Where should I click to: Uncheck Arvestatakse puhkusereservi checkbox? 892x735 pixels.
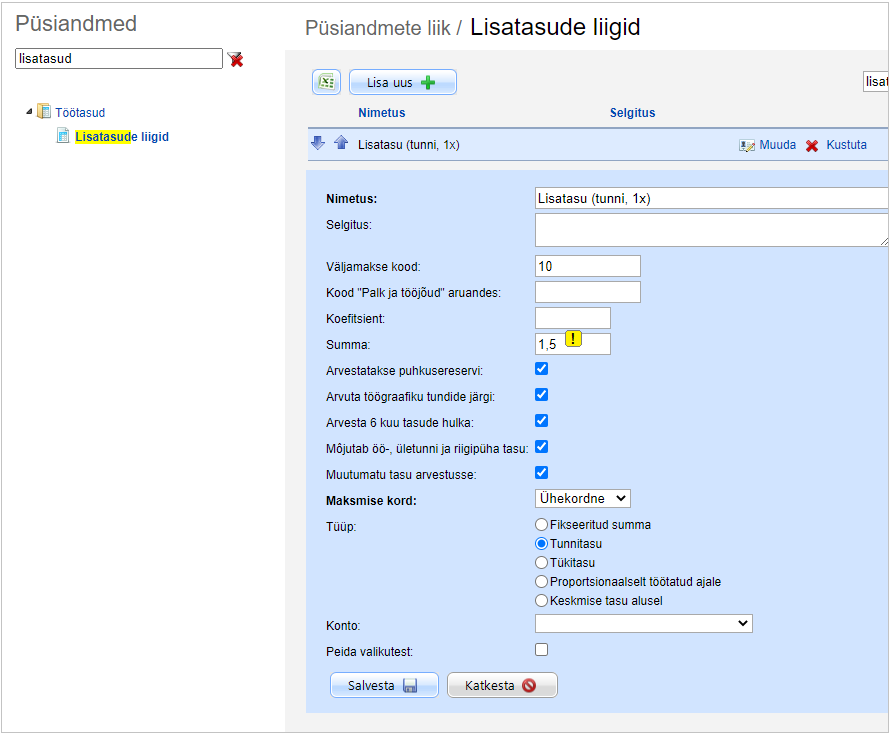click(541, 369)
